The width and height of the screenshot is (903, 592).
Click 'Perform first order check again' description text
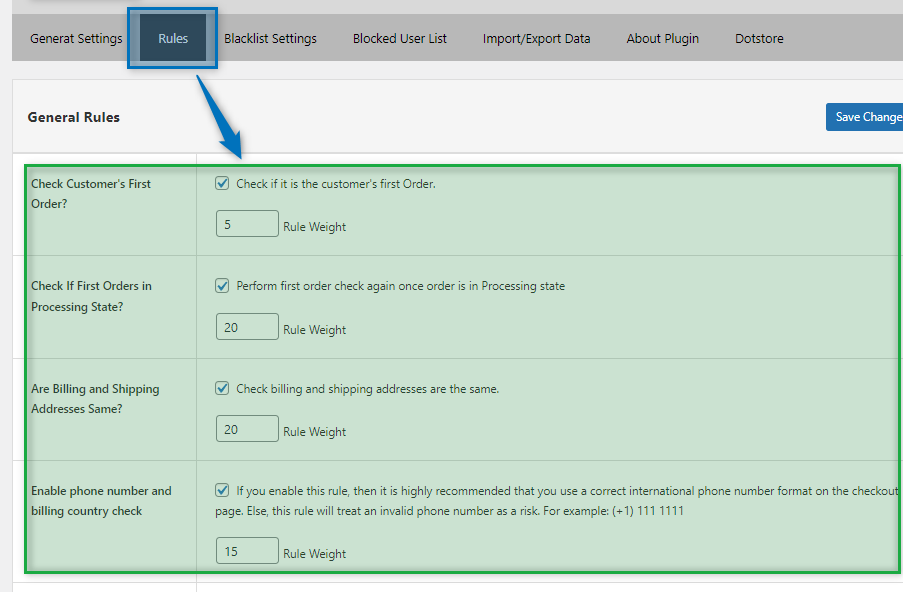400,286
